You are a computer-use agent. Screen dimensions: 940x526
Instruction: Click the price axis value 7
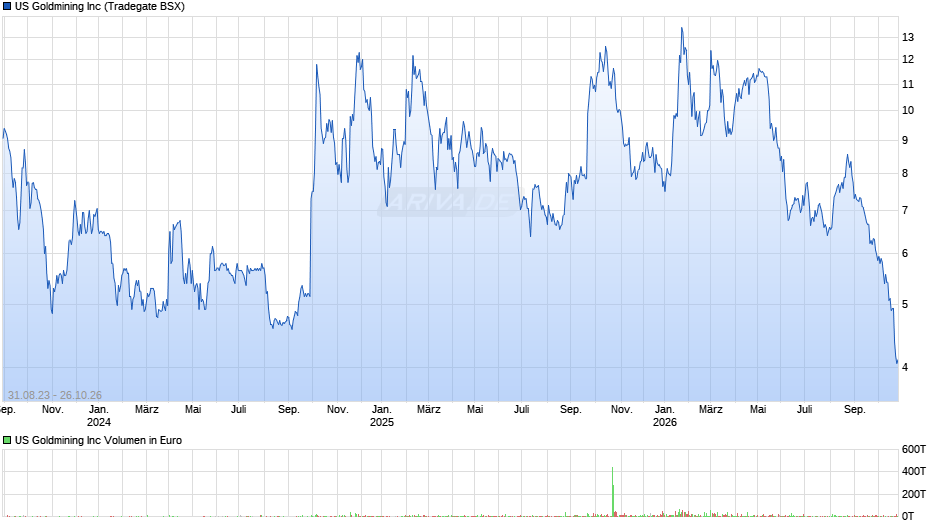905,211
